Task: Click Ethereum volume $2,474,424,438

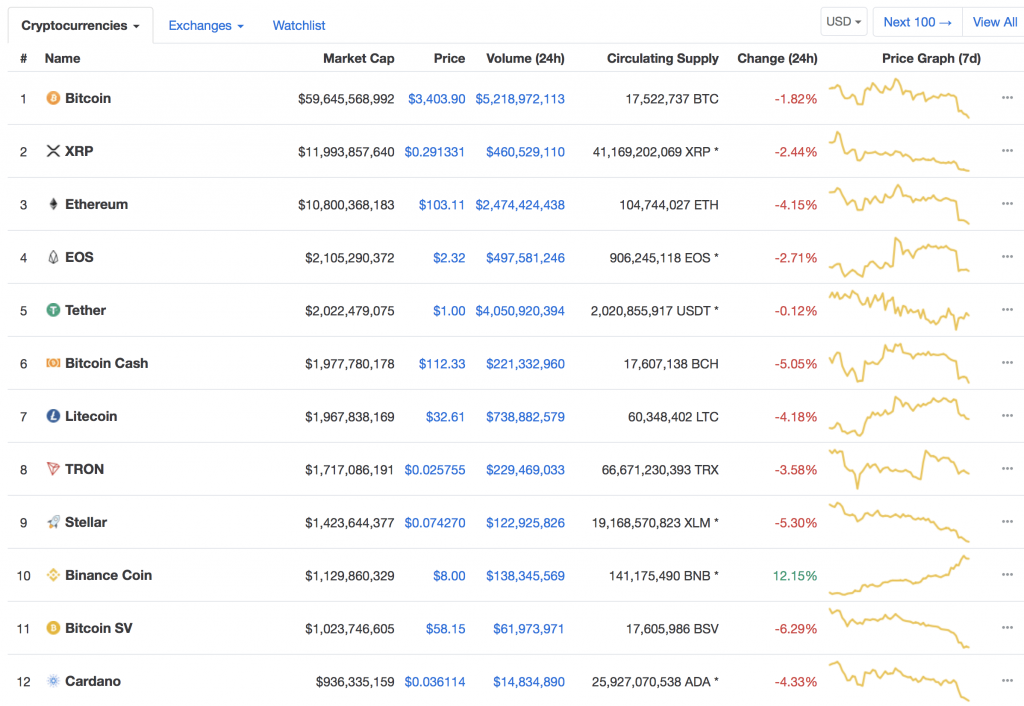Action: 520,204
